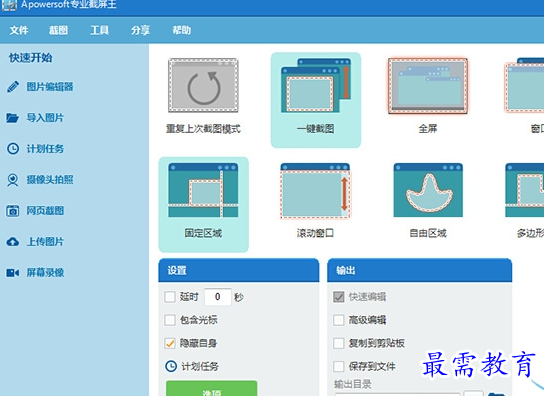This screenshot has height=396, width=544.
Task: Open 网页截图 sidebar entry
Action: (x=45, y=211)
